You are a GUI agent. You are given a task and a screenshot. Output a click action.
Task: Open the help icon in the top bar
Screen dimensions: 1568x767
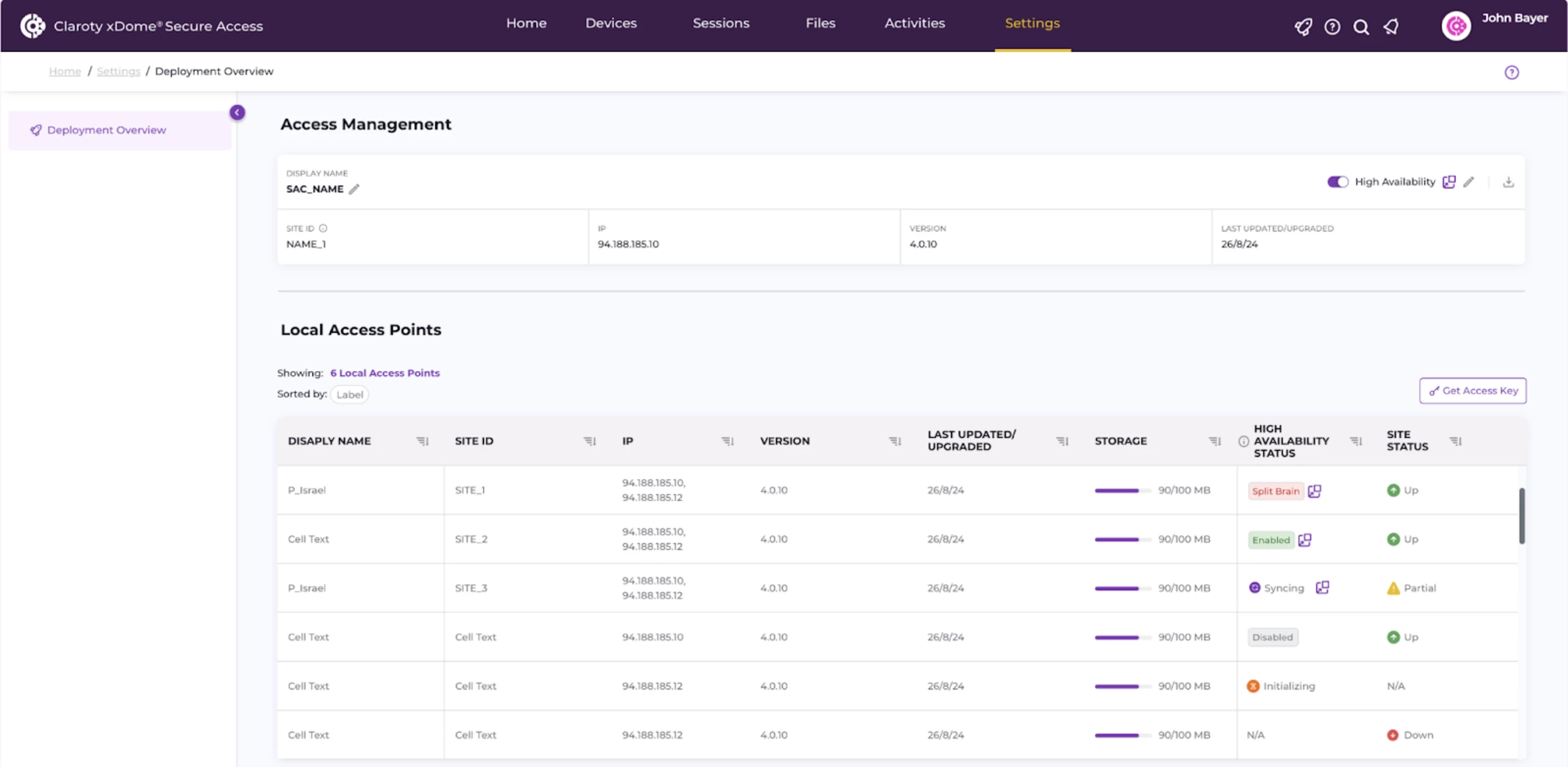1332,27
